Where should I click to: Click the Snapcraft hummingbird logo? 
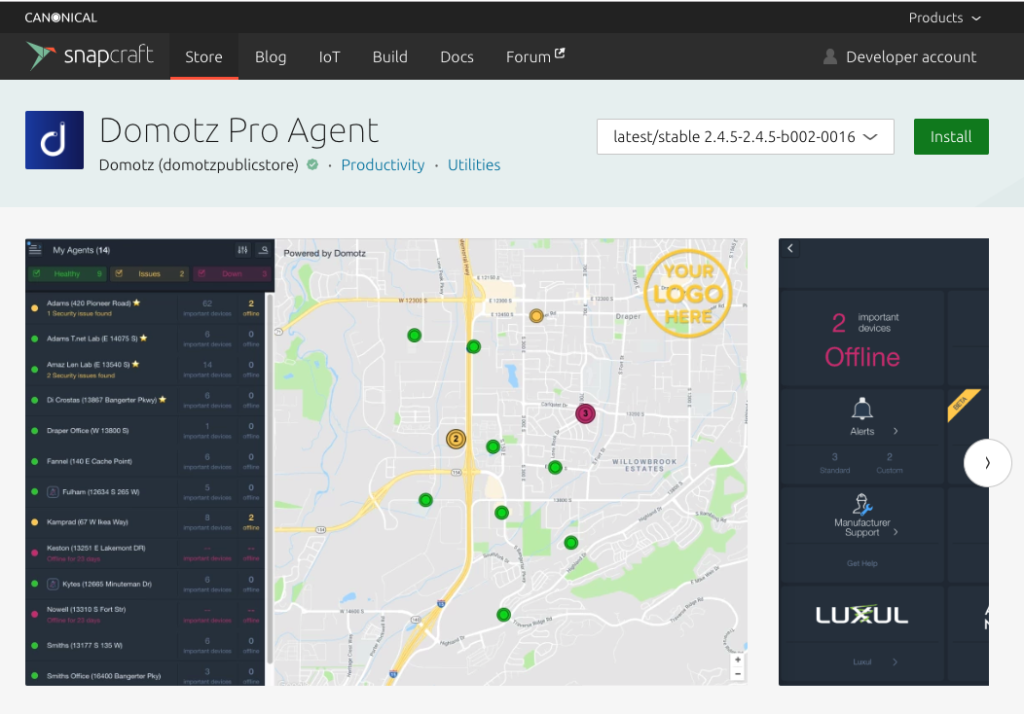pos(40,56)
